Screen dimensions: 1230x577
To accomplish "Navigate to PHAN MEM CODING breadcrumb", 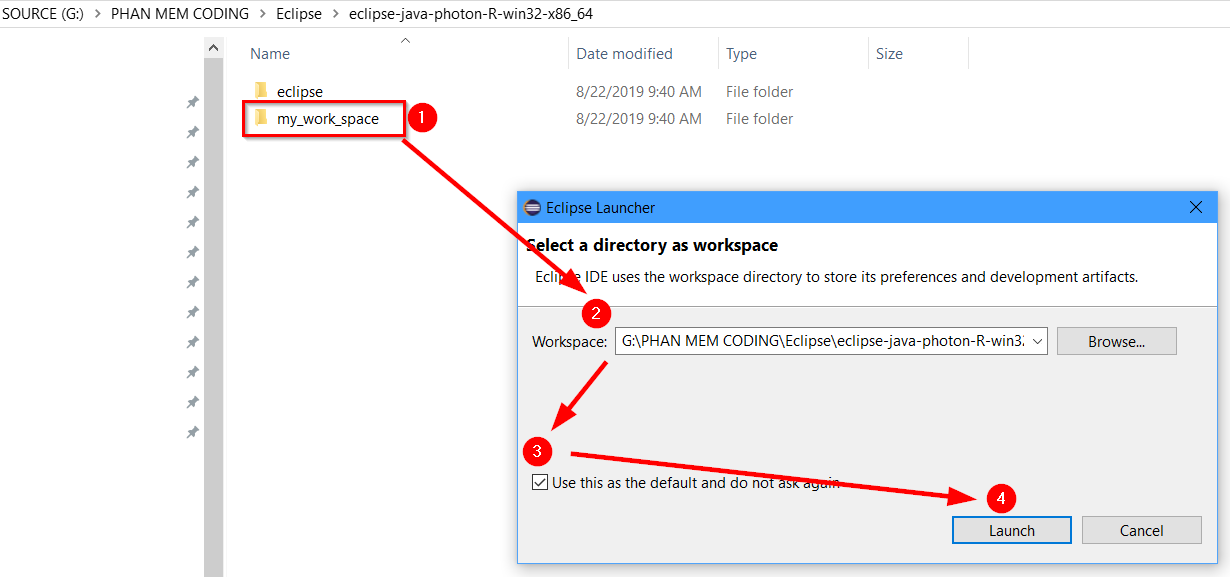I will 180,14.
